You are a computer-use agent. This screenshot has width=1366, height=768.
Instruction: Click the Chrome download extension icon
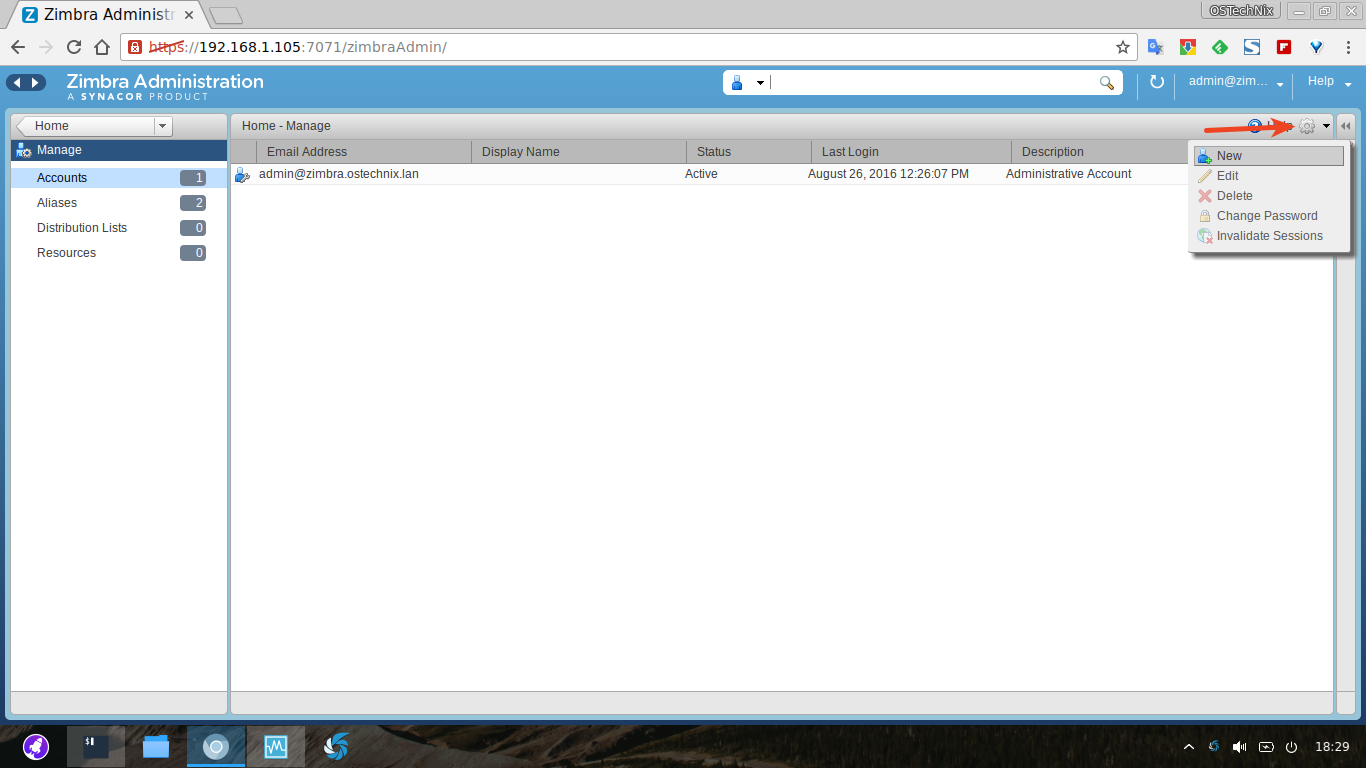coord(1187,47)
